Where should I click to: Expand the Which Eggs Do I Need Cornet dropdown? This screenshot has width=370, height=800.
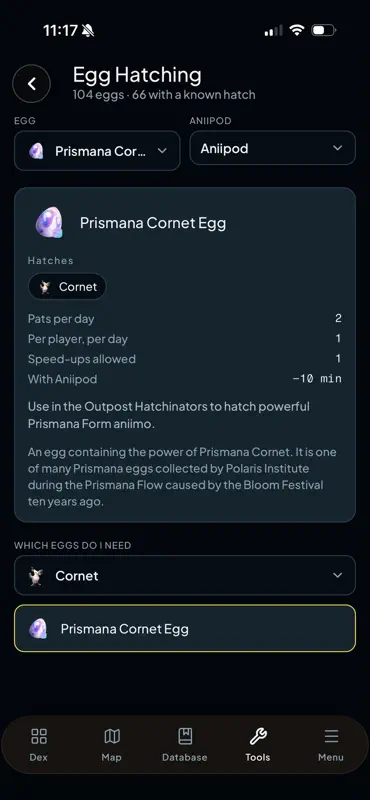pos(185,576)
